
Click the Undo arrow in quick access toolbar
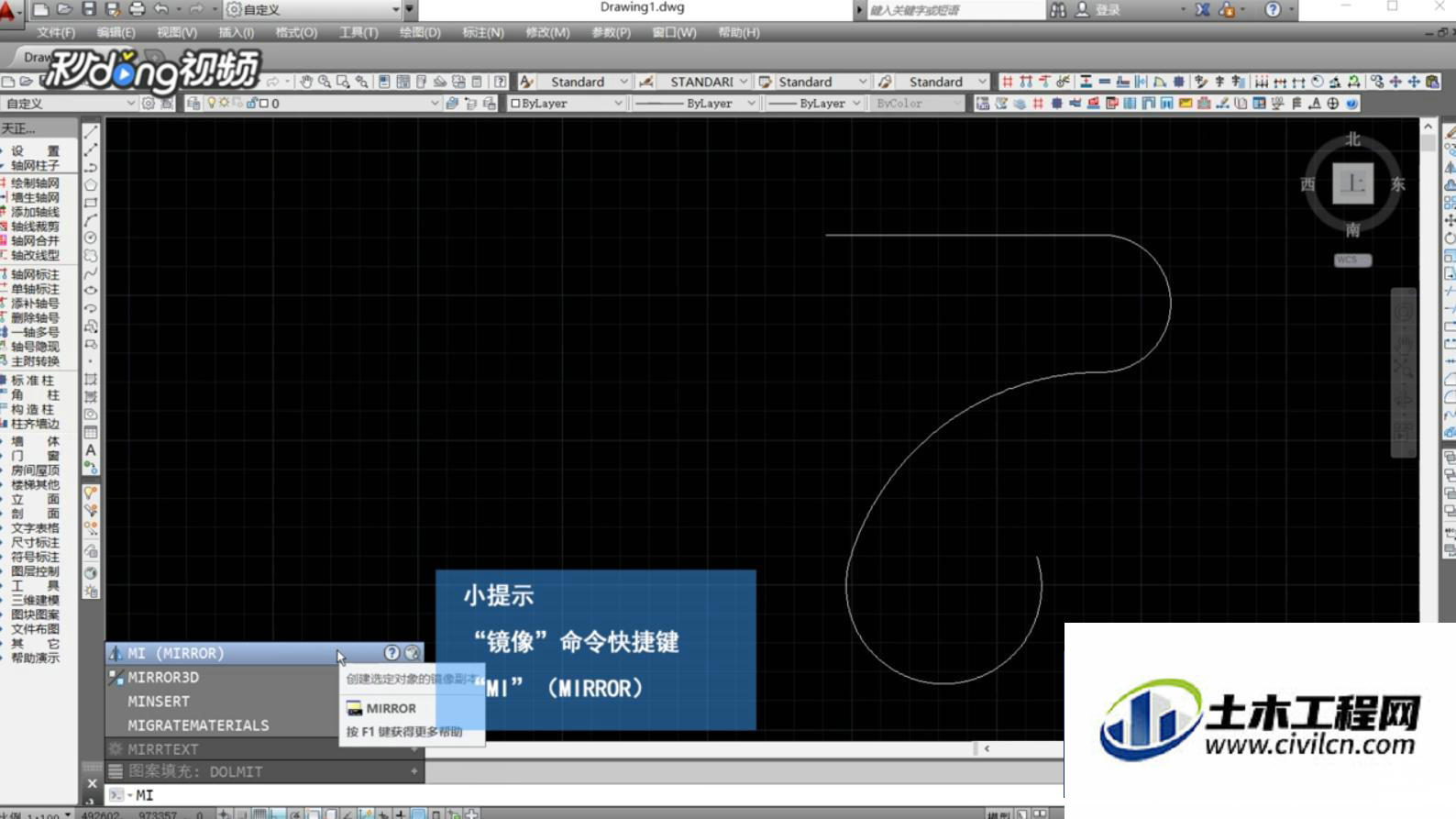click(x=161, y=9)
